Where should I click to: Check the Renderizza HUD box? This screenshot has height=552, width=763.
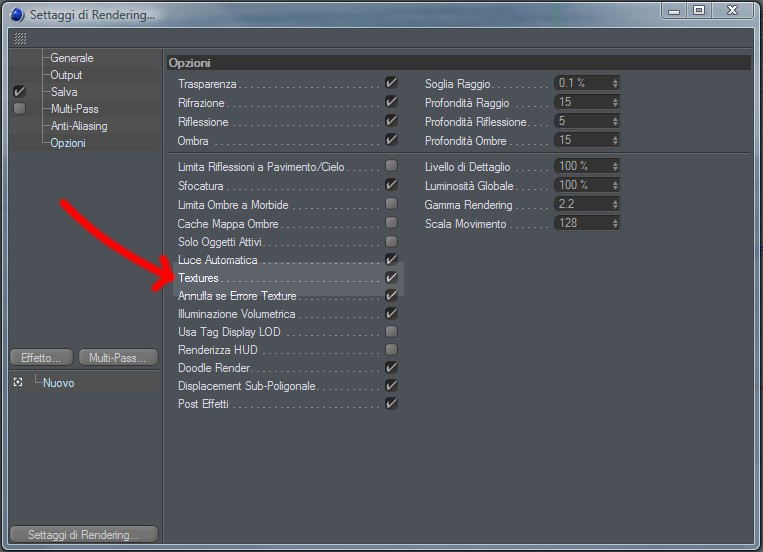(391, 350)
